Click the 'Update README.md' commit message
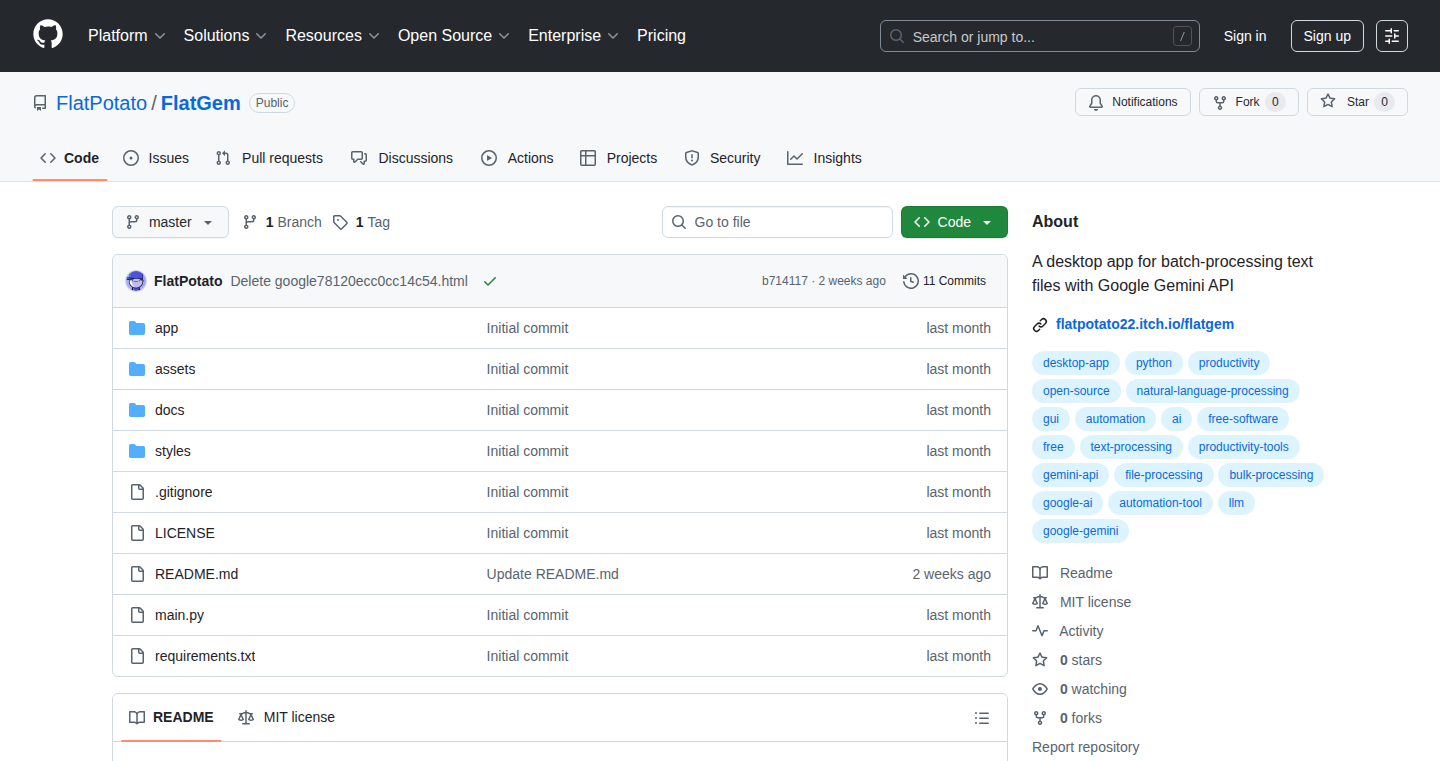The height and width of the screenshot is (761, 1440). click(553, 574)
